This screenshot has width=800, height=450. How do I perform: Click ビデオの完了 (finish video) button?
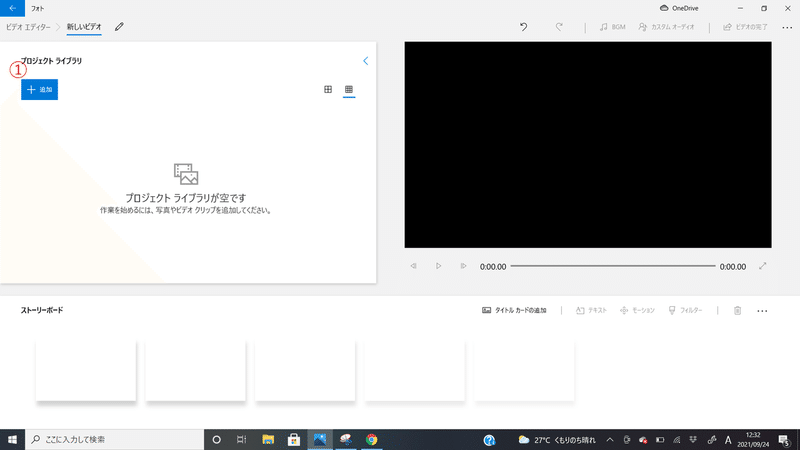[745, 27]
